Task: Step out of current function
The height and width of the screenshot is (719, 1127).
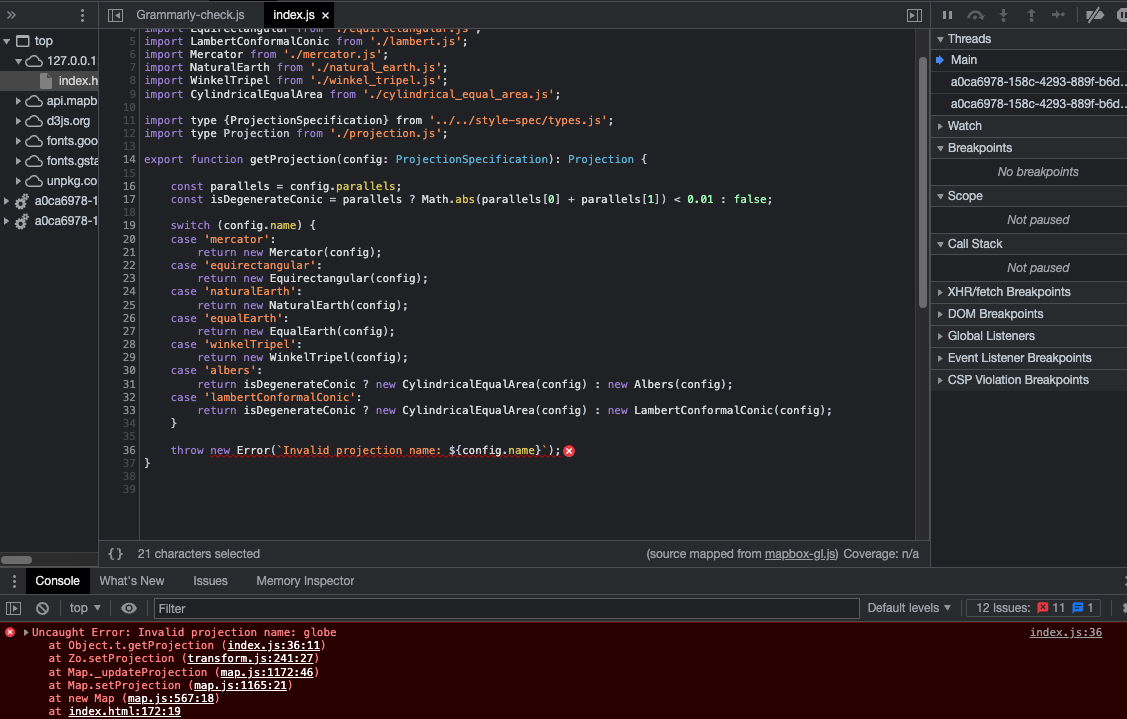Action: pyautogui.click(x=1032, y=15)
